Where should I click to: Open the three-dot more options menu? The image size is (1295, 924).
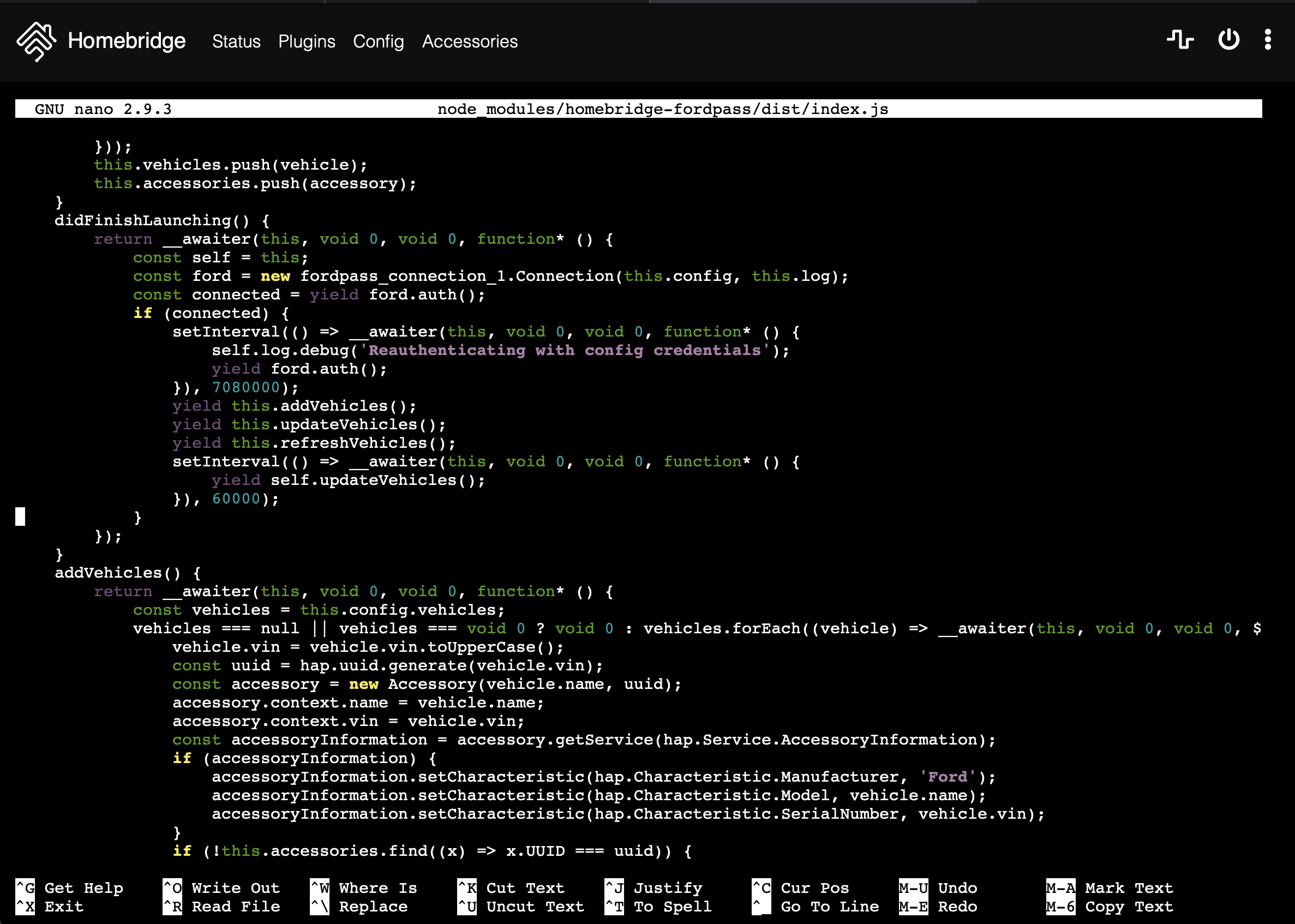(1268, 40)
